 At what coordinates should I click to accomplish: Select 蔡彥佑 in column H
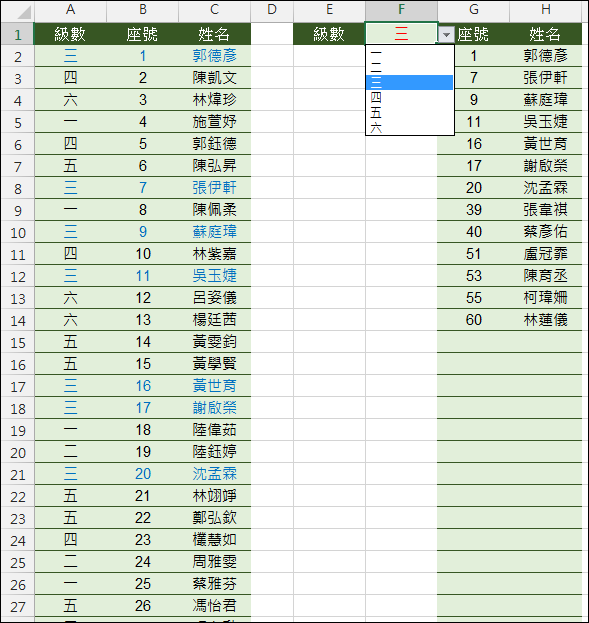546,232
